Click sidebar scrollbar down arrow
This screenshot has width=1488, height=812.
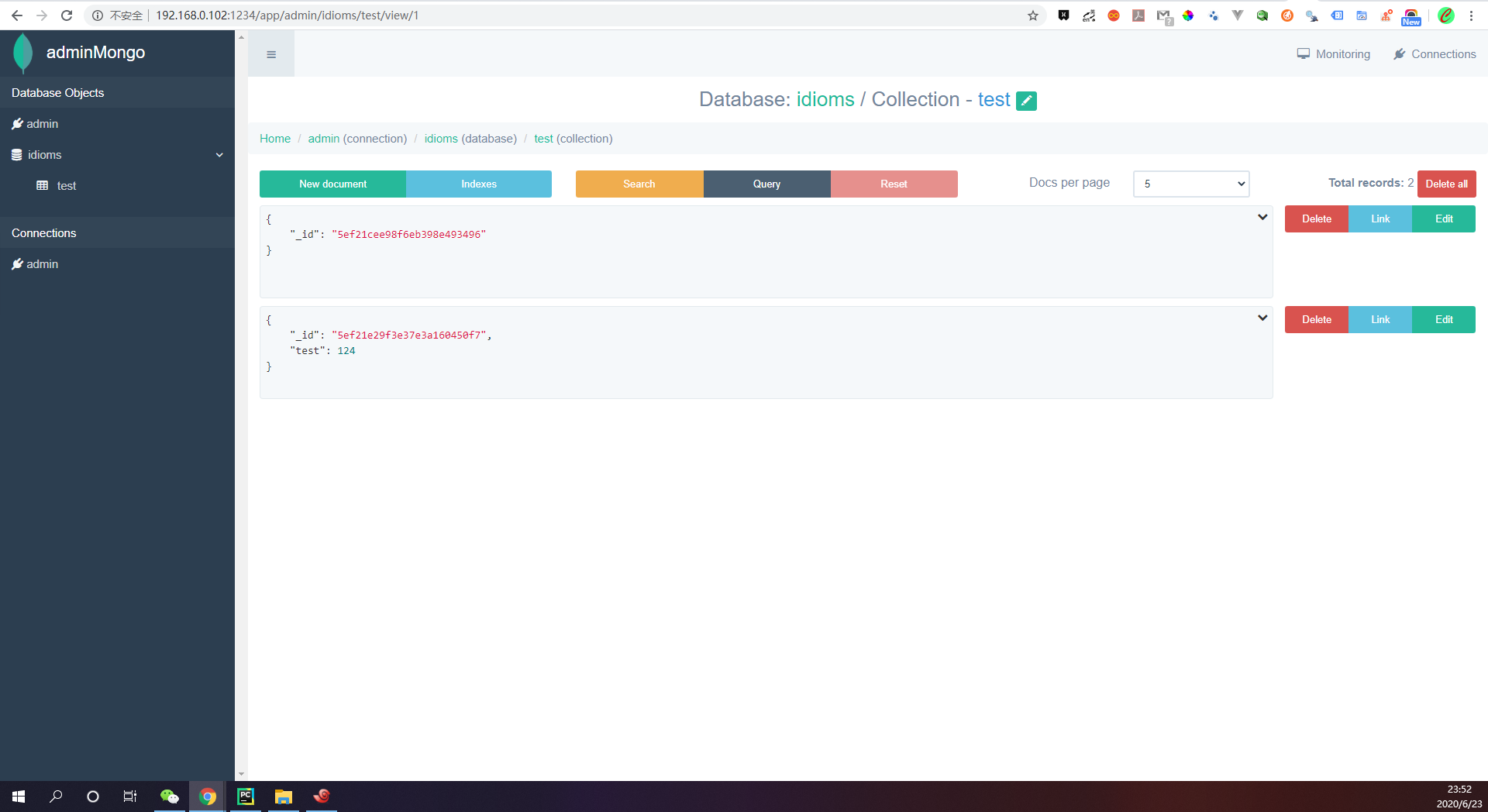tap(241, 774)
